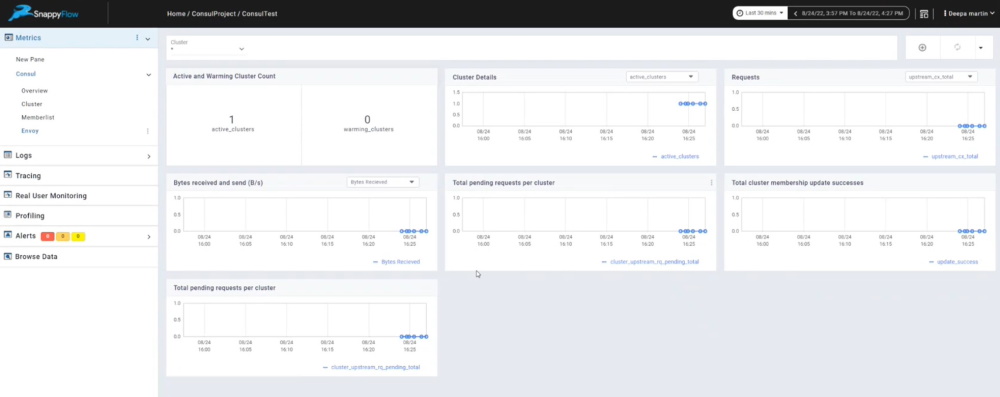The image size is (1000, 397).
Task: Go to Home in the breadcrumb
Action: tap(175, 13)
